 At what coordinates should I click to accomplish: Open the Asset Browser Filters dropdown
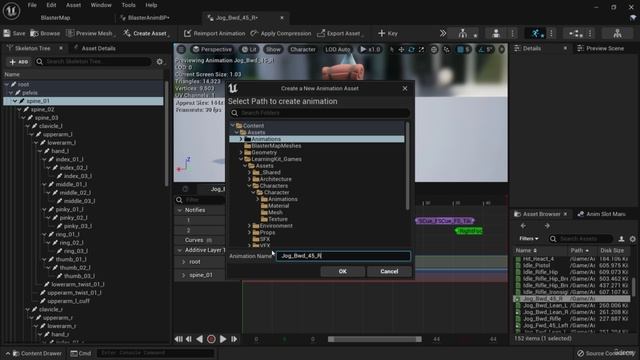(x=529, y=239)
